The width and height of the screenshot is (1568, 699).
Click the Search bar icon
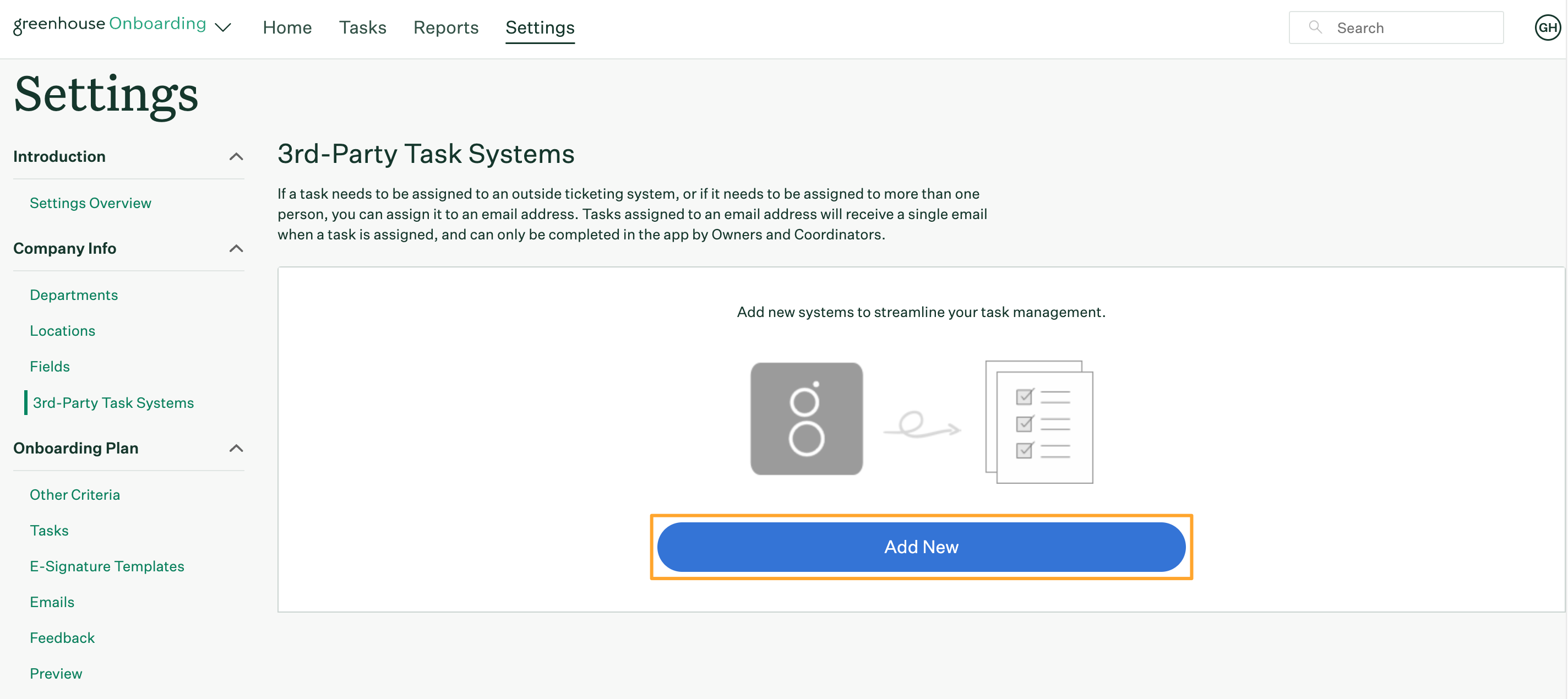point(1314,27)
